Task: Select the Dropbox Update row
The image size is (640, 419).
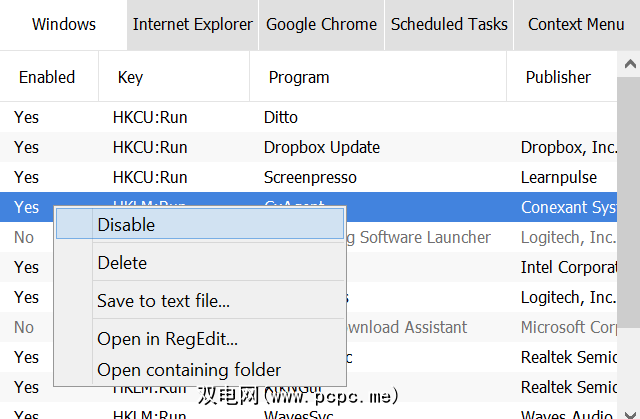Action: [x=321, y=147]
